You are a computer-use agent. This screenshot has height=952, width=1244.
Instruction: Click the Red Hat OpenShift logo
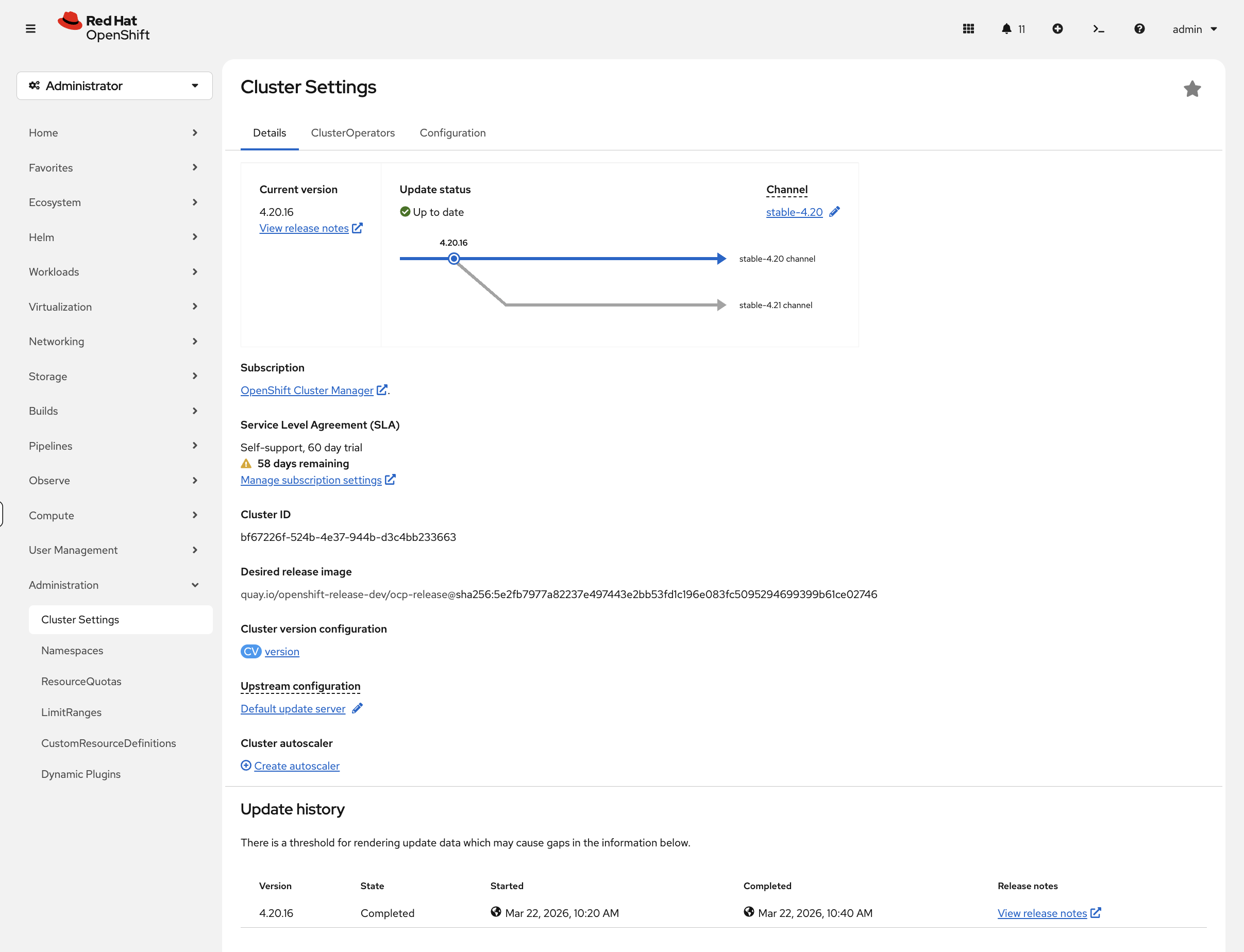click(103, 26)
